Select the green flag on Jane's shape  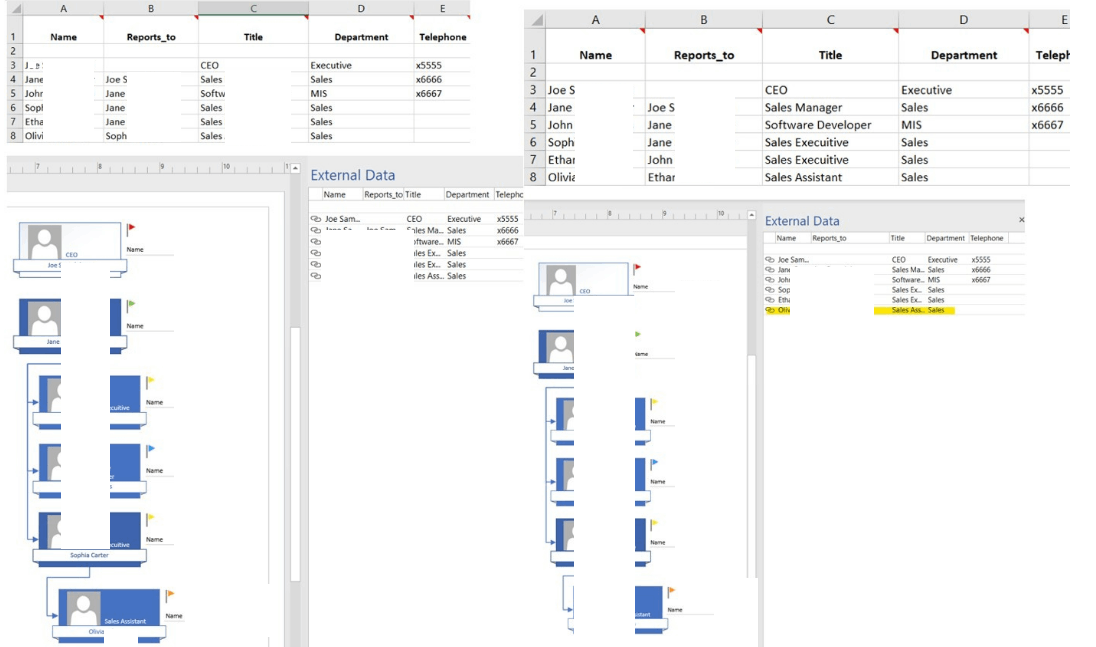click(131, 303)
